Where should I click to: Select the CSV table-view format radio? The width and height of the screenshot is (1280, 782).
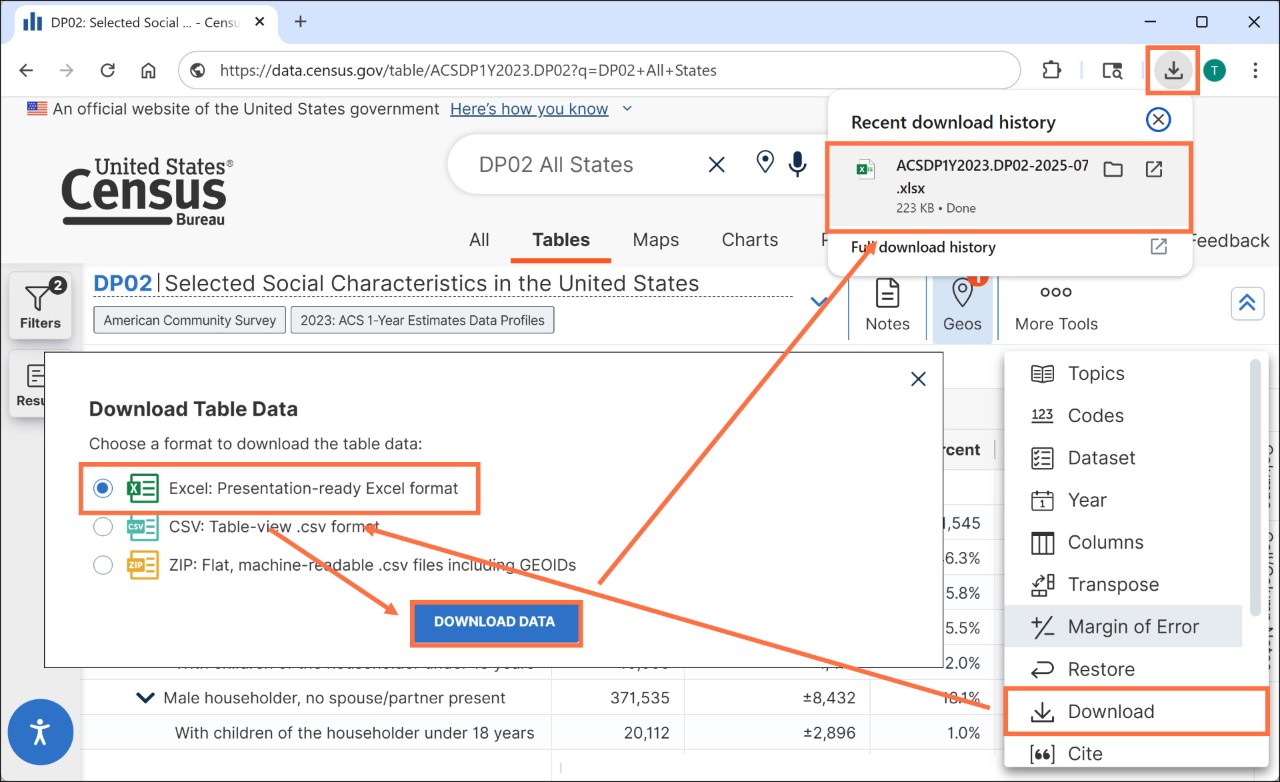point(102,526)
